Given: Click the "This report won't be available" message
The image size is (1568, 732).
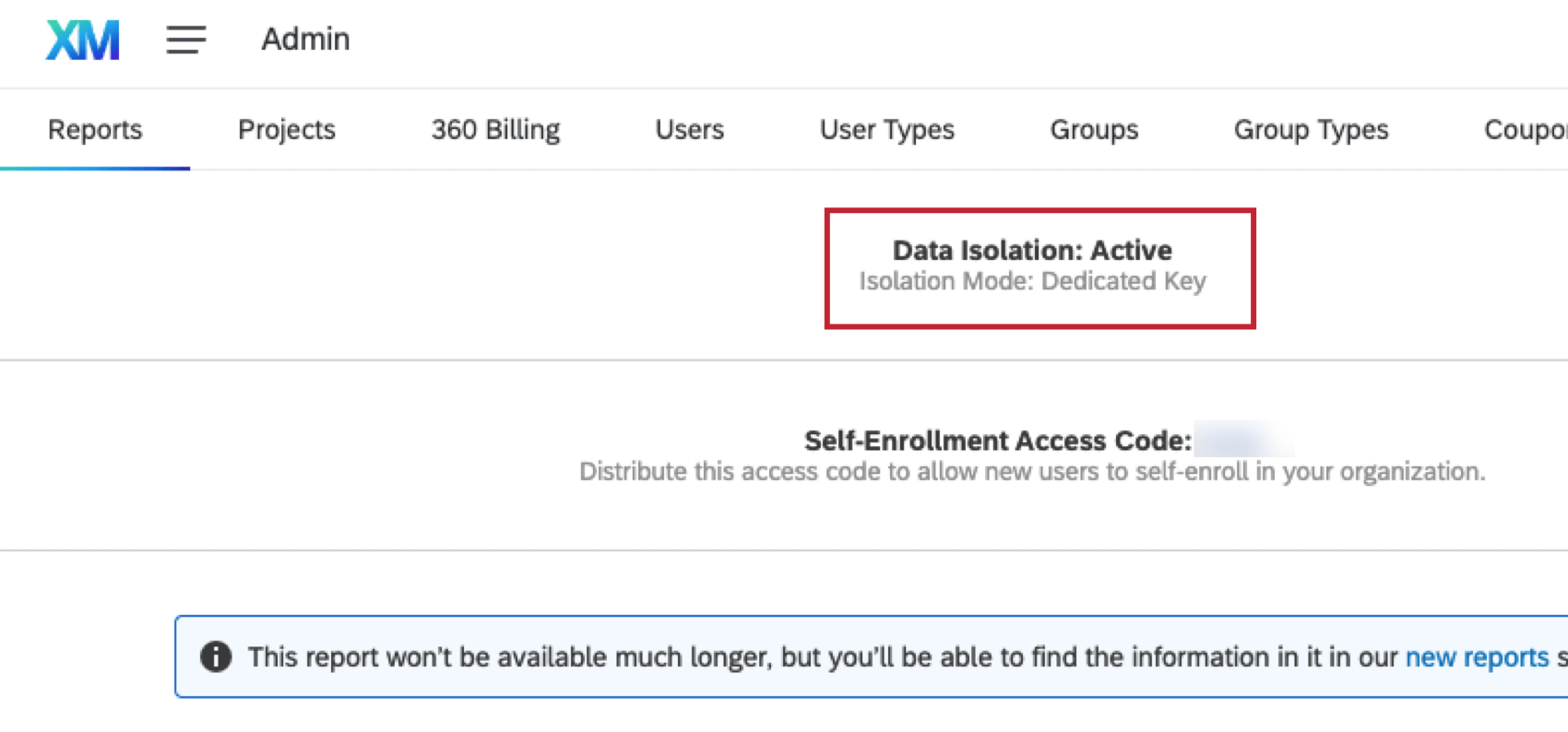Looking at the screenshot, I should tap(821, 656).
